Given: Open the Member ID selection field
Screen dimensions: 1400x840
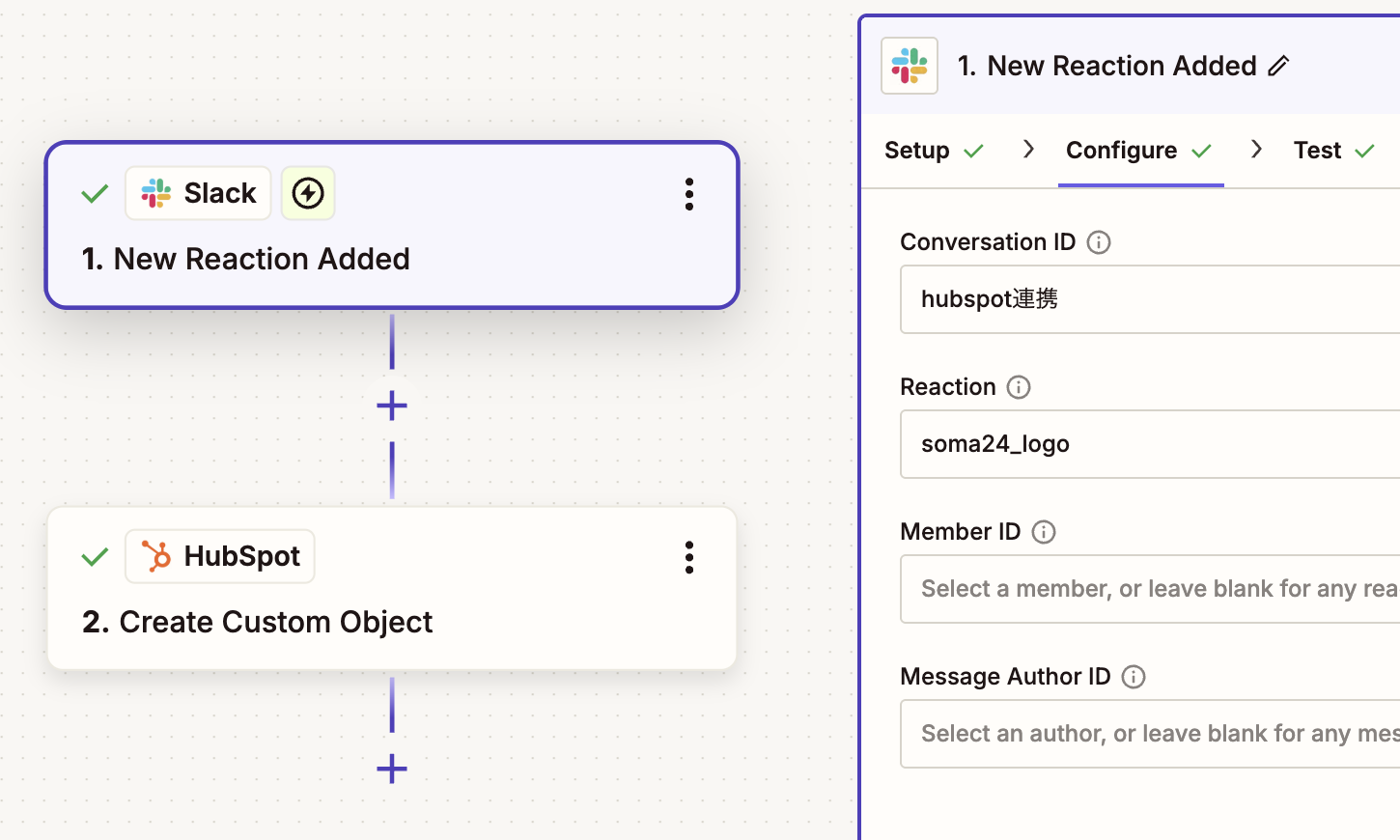Looking at the screenshot, I should click(x=1150, y=589).
